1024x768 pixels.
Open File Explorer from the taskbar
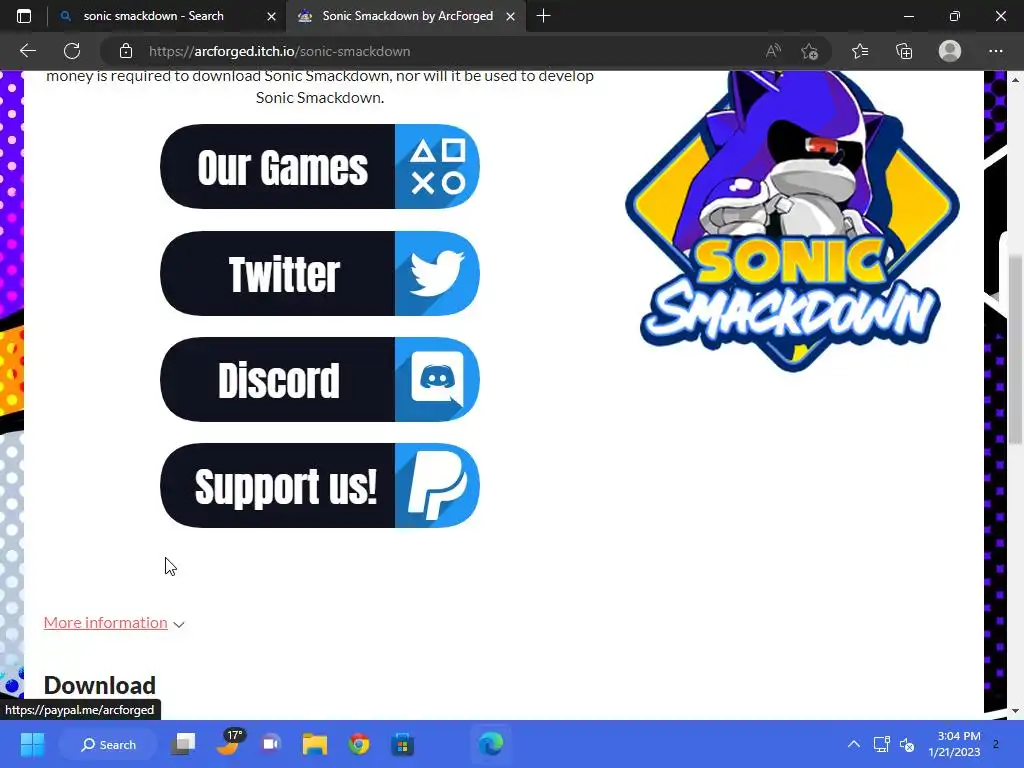point(315,744)
